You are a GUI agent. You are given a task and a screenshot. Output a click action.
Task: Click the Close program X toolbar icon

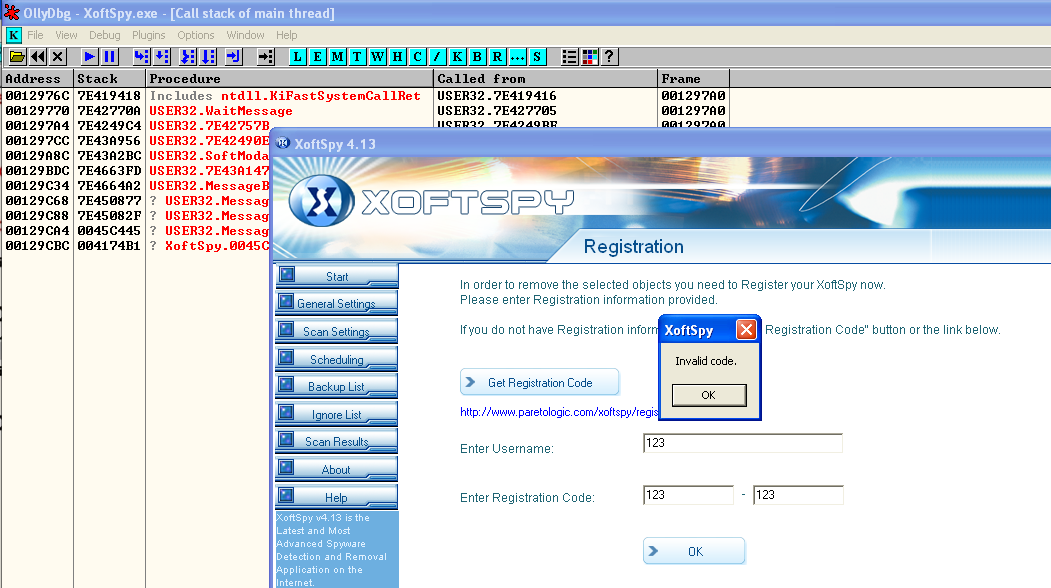(x=58, y=57)
